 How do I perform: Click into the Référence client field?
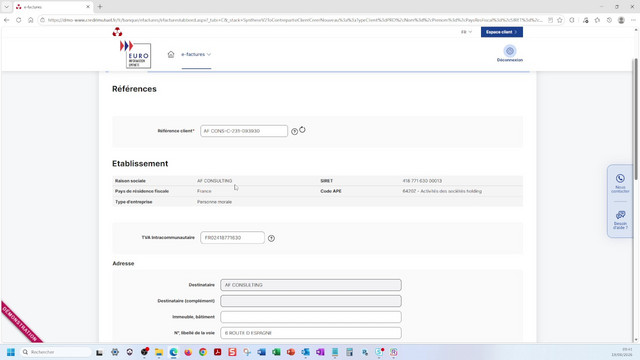(244, 131)
